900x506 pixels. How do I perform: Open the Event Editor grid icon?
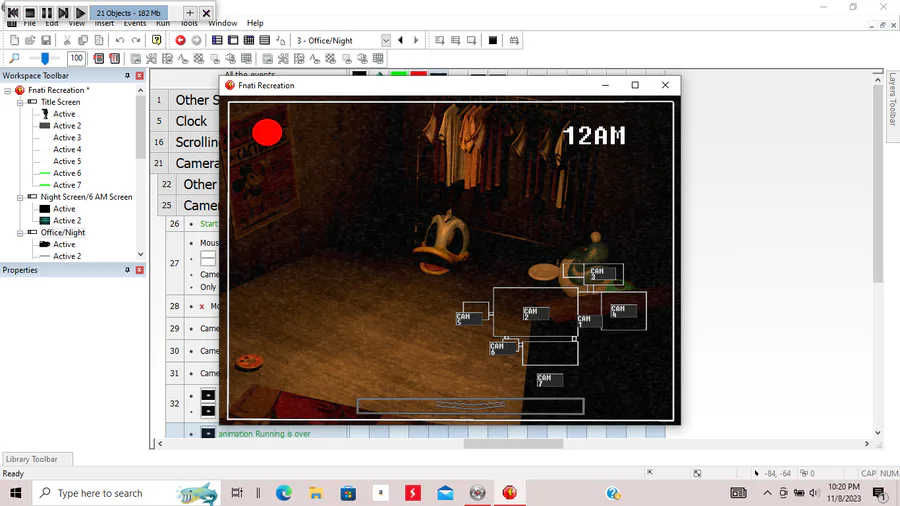249,40
